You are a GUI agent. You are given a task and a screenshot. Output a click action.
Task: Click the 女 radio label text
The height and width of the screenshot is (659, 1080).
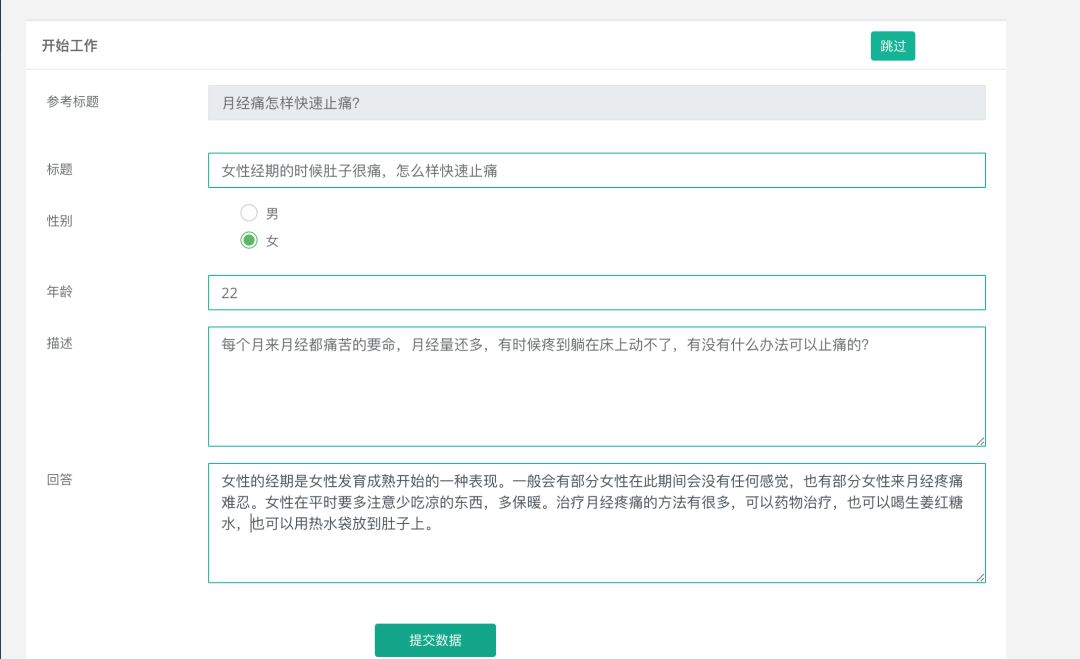[272, 241]
